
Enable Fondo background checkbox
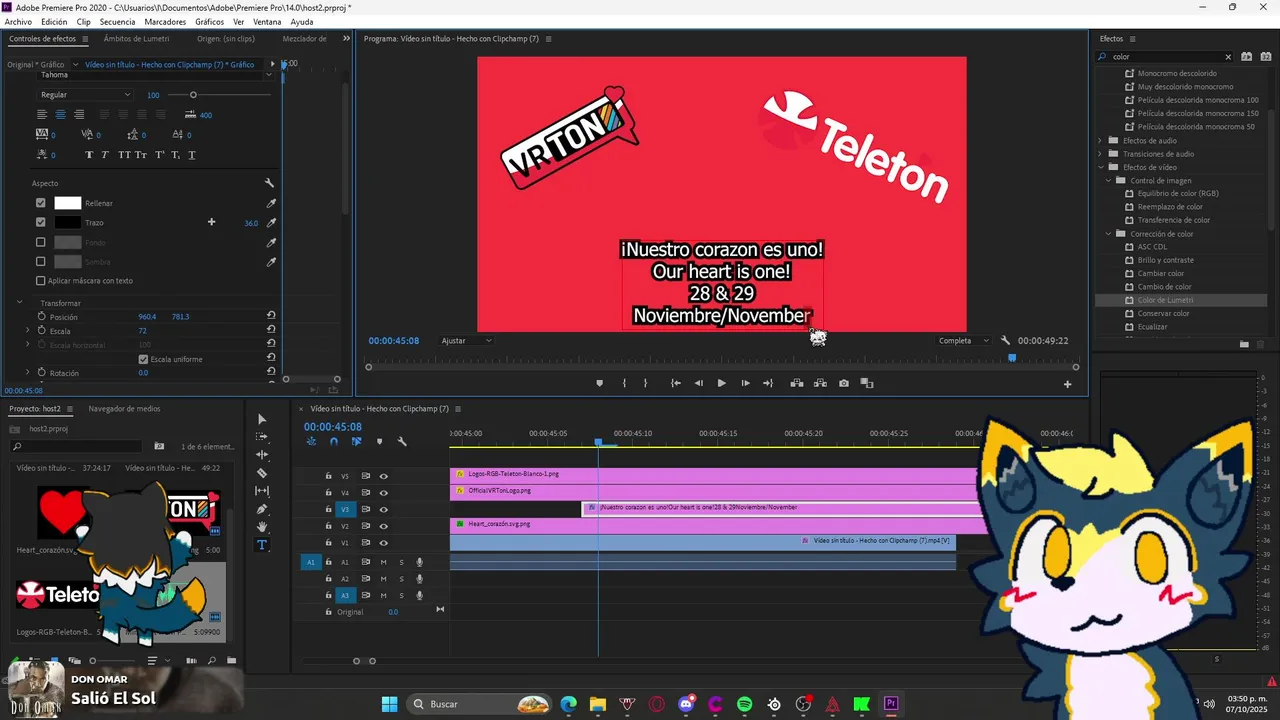tap(41, 242)
